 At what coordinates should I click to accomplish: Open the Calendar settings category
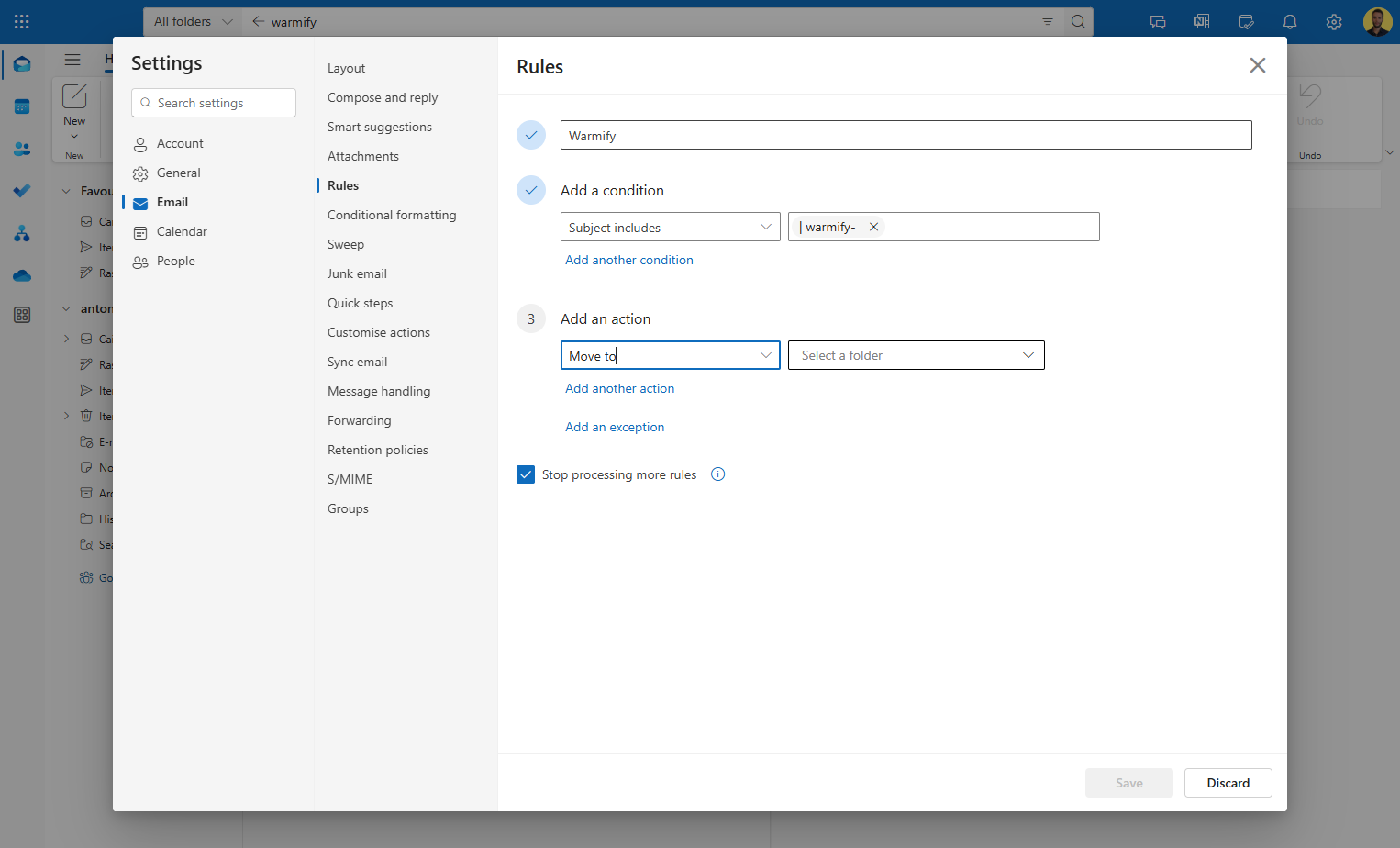(x=182, y=231)
